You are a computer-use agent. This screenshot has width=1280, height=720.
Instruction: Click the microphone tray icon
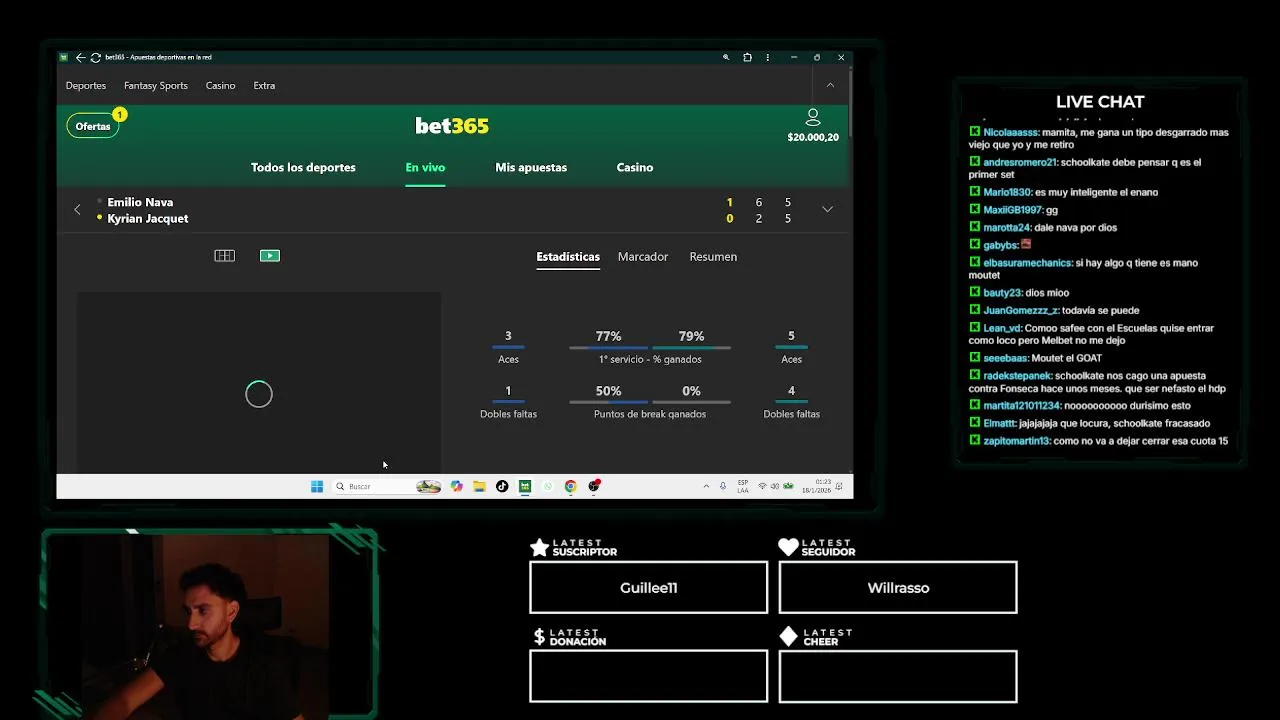click(723, 486)
